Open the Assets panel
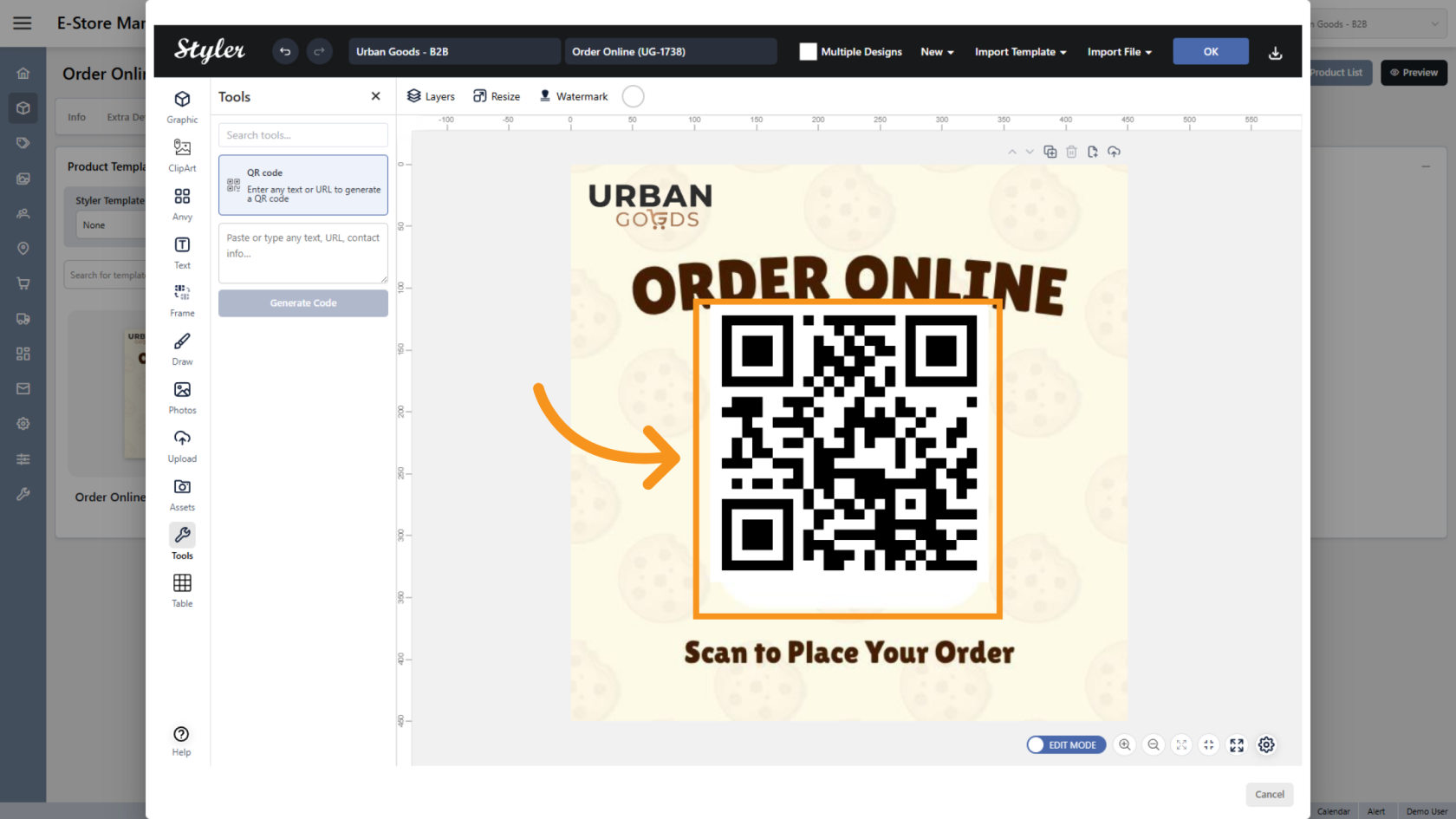 [x=182, y=494]
